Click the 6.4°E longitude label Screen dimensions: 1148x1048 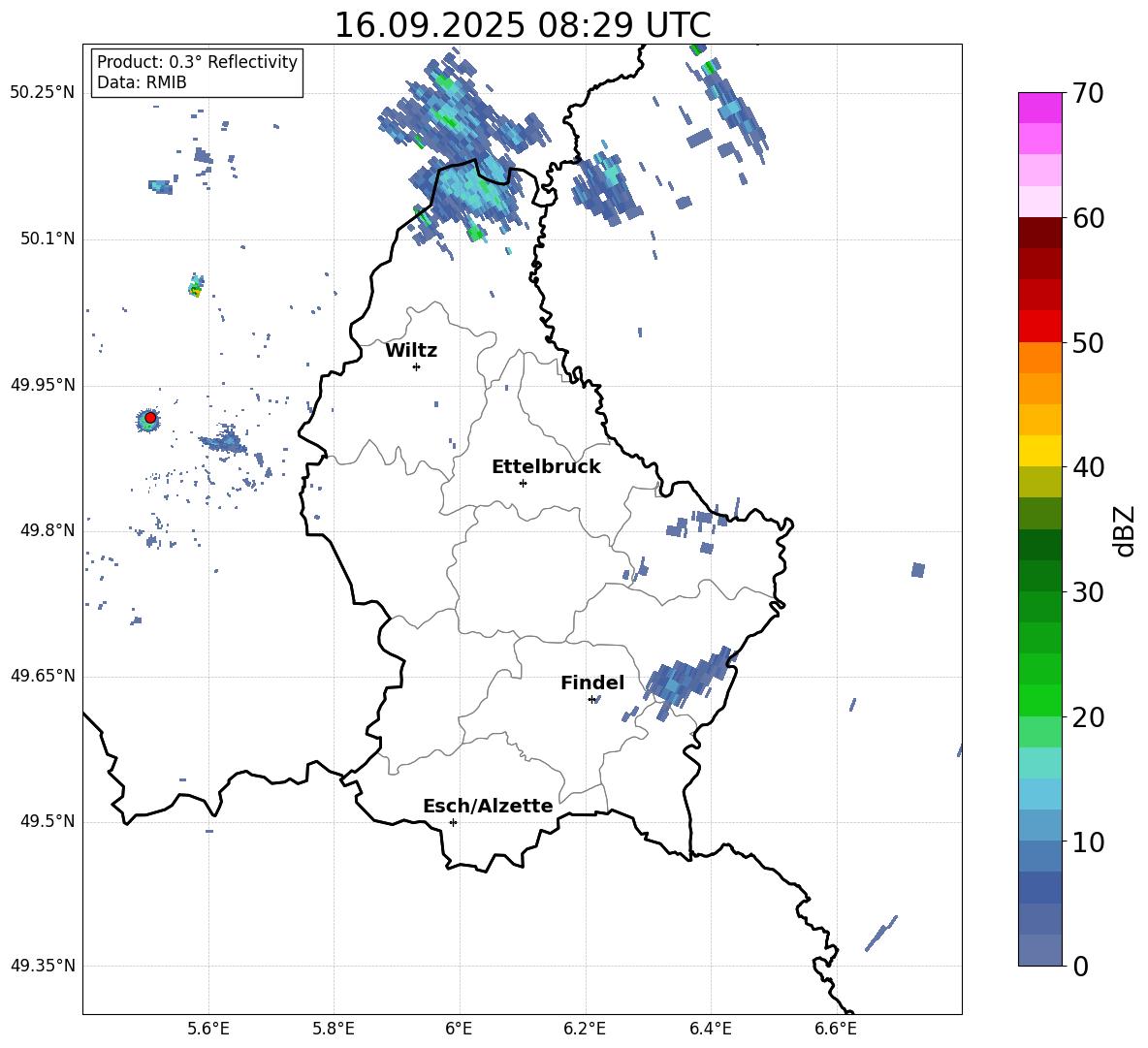pyautogui.click(x=710, y=1029)
